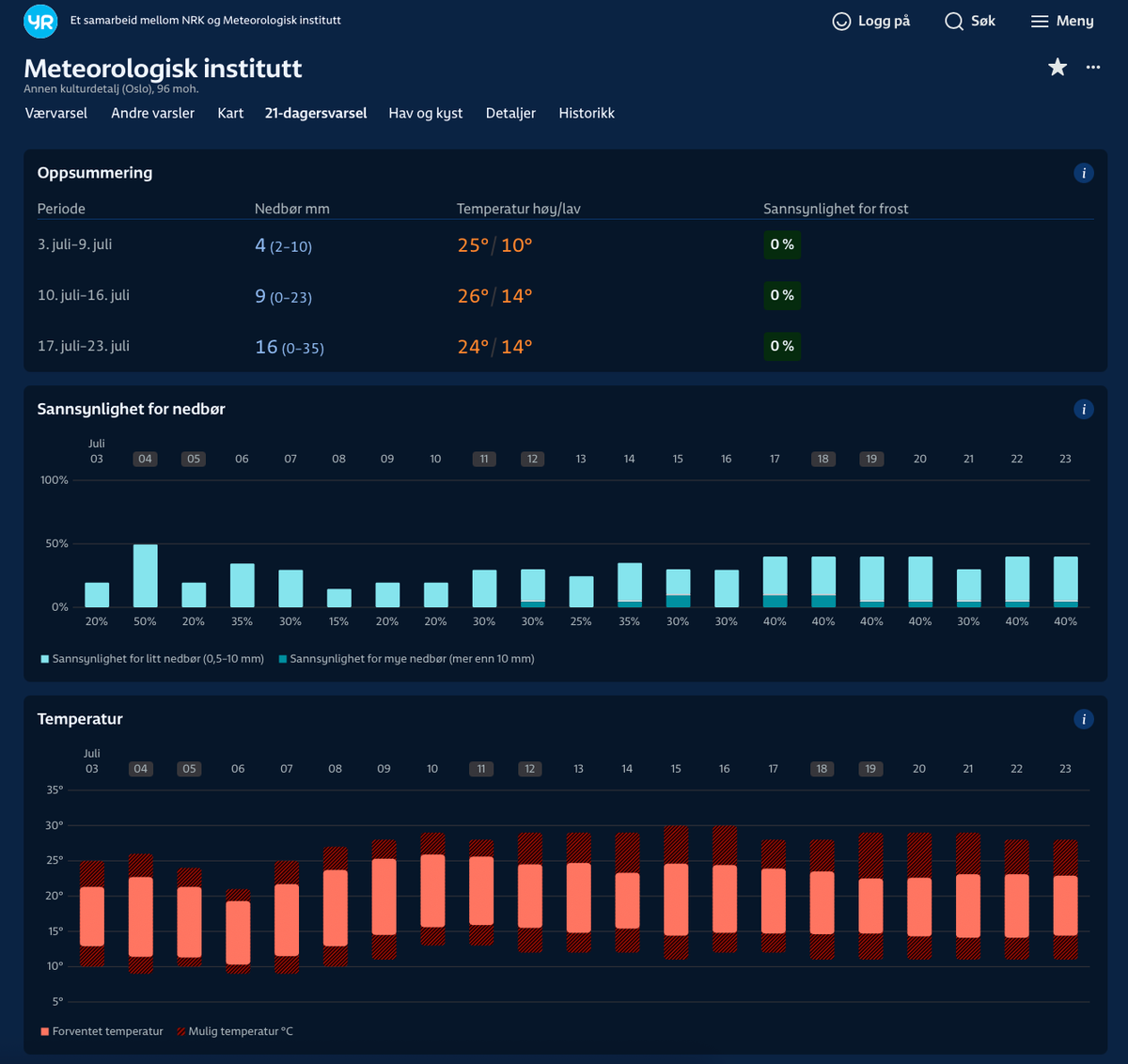Open the three-dot more options menu
Viewport: 1128px width, 1064px height.
pos(1093,67)
